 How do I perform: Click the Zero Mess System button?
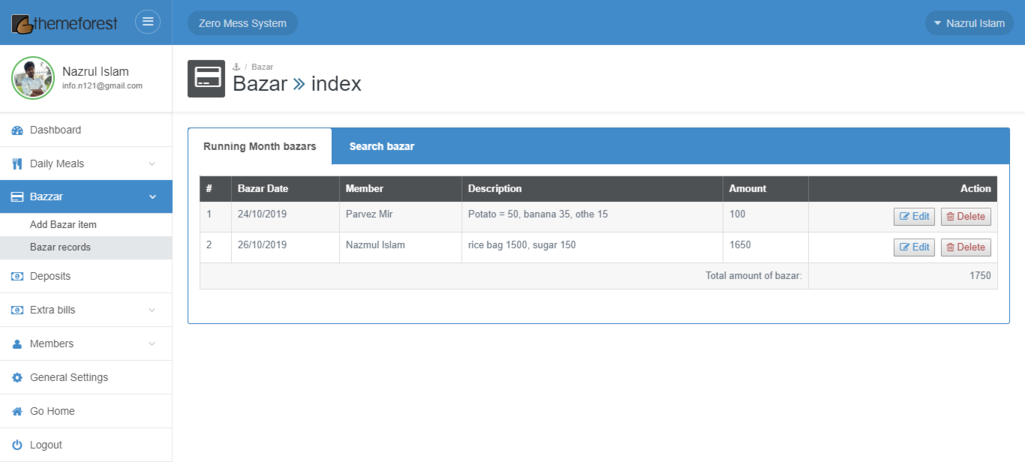pyautogui.click(x=242, y=23)
